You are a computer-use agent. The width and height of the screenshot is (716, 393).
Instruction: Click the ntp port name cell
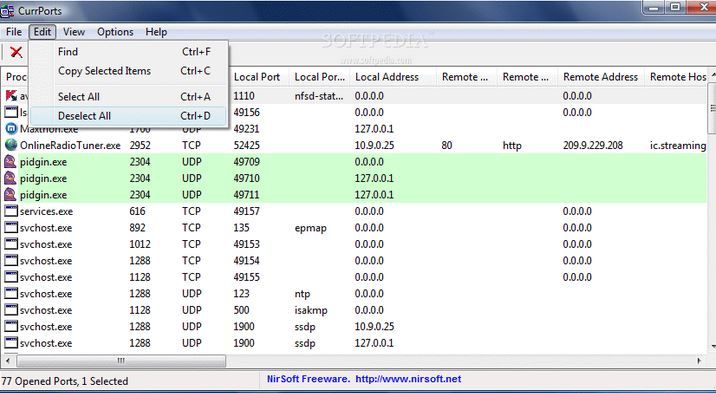(302, 294)
